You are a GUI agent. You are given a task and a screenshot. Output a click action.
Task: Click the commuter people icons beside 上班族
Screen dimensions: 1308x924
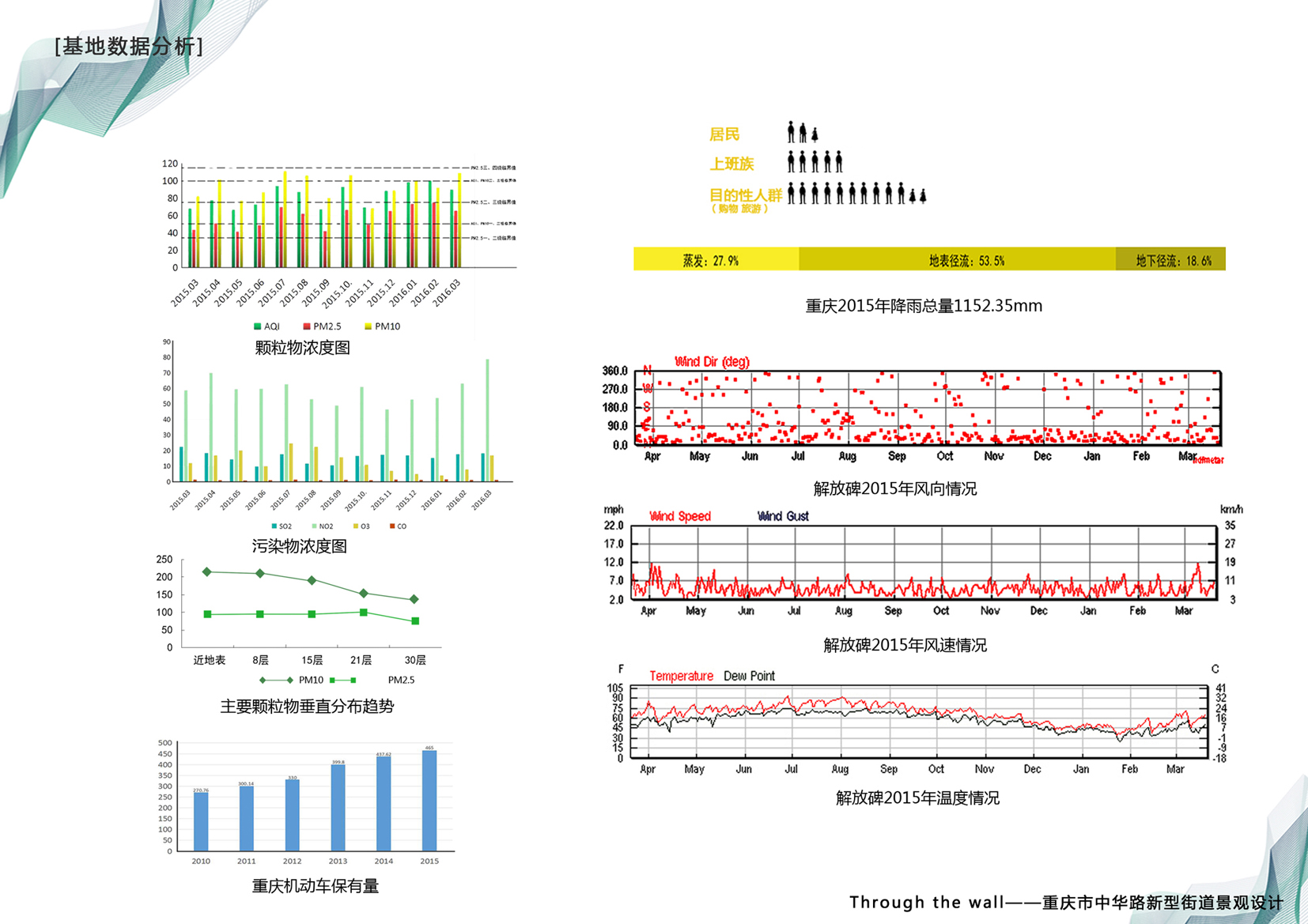coord(815,162)
